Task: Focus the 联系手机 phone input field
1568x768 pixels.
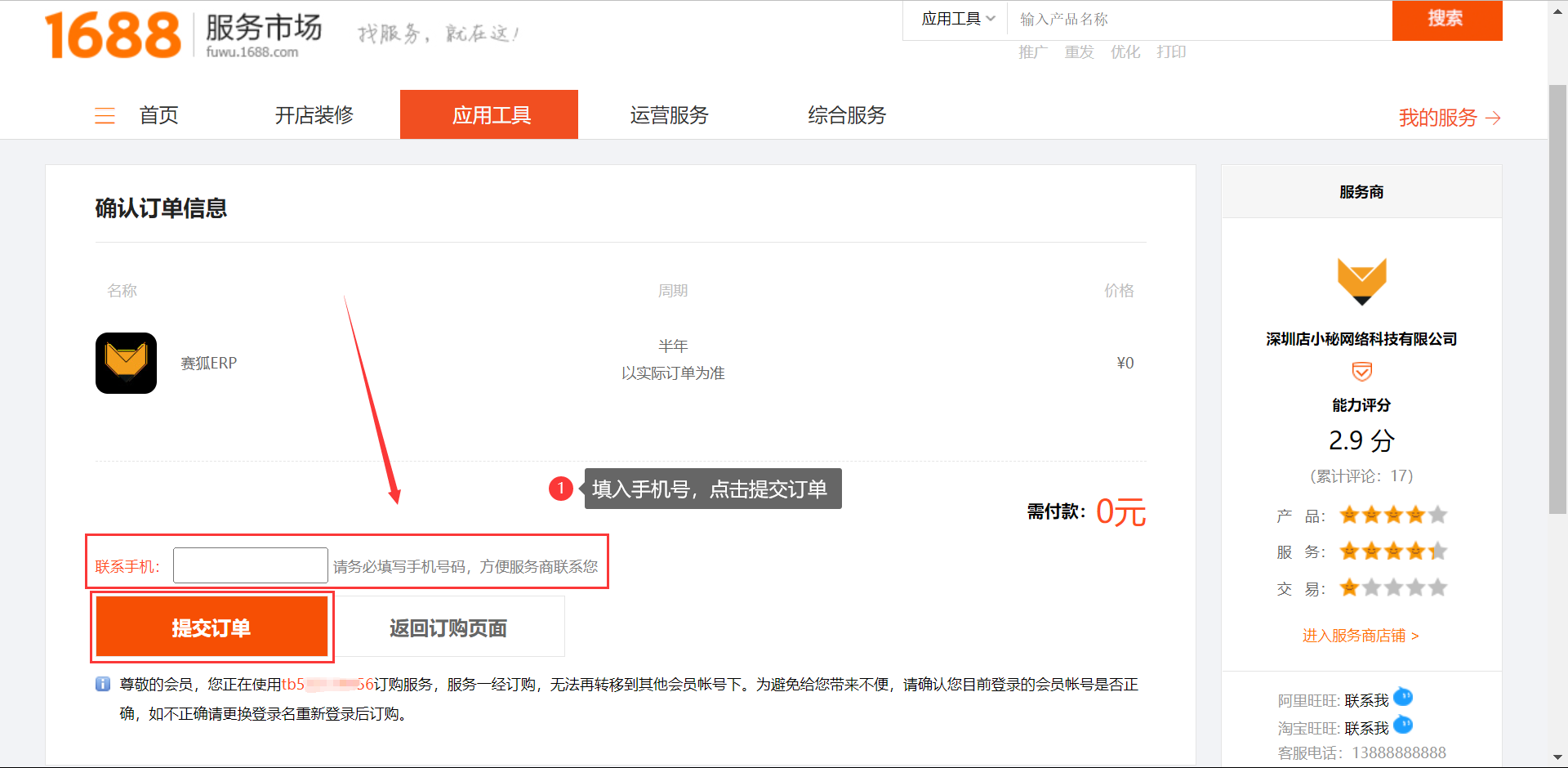Action: pos(251,565)
